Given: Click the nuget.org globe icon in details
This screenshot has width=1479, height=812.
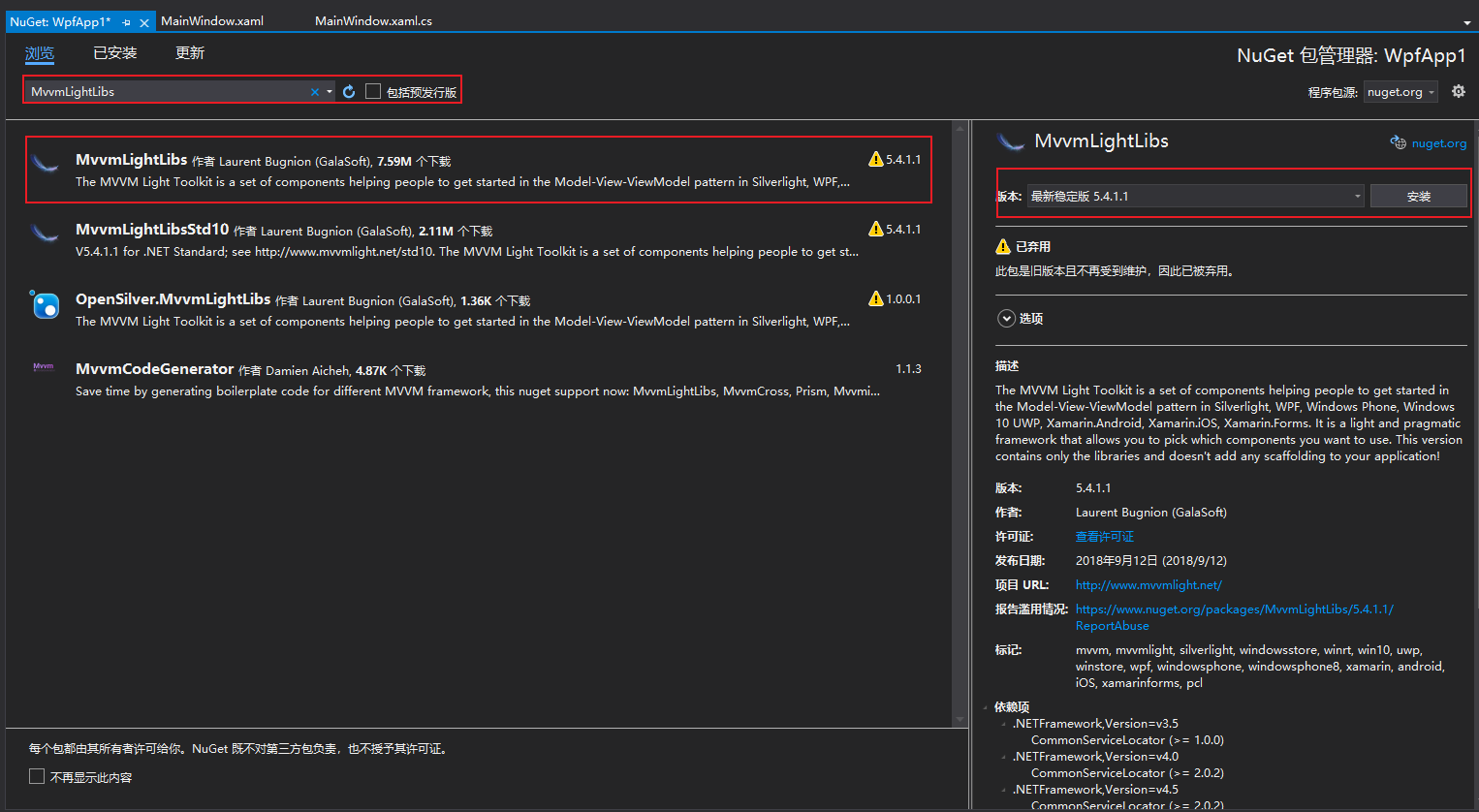Looking at the screenshot, I should 1398,142.
